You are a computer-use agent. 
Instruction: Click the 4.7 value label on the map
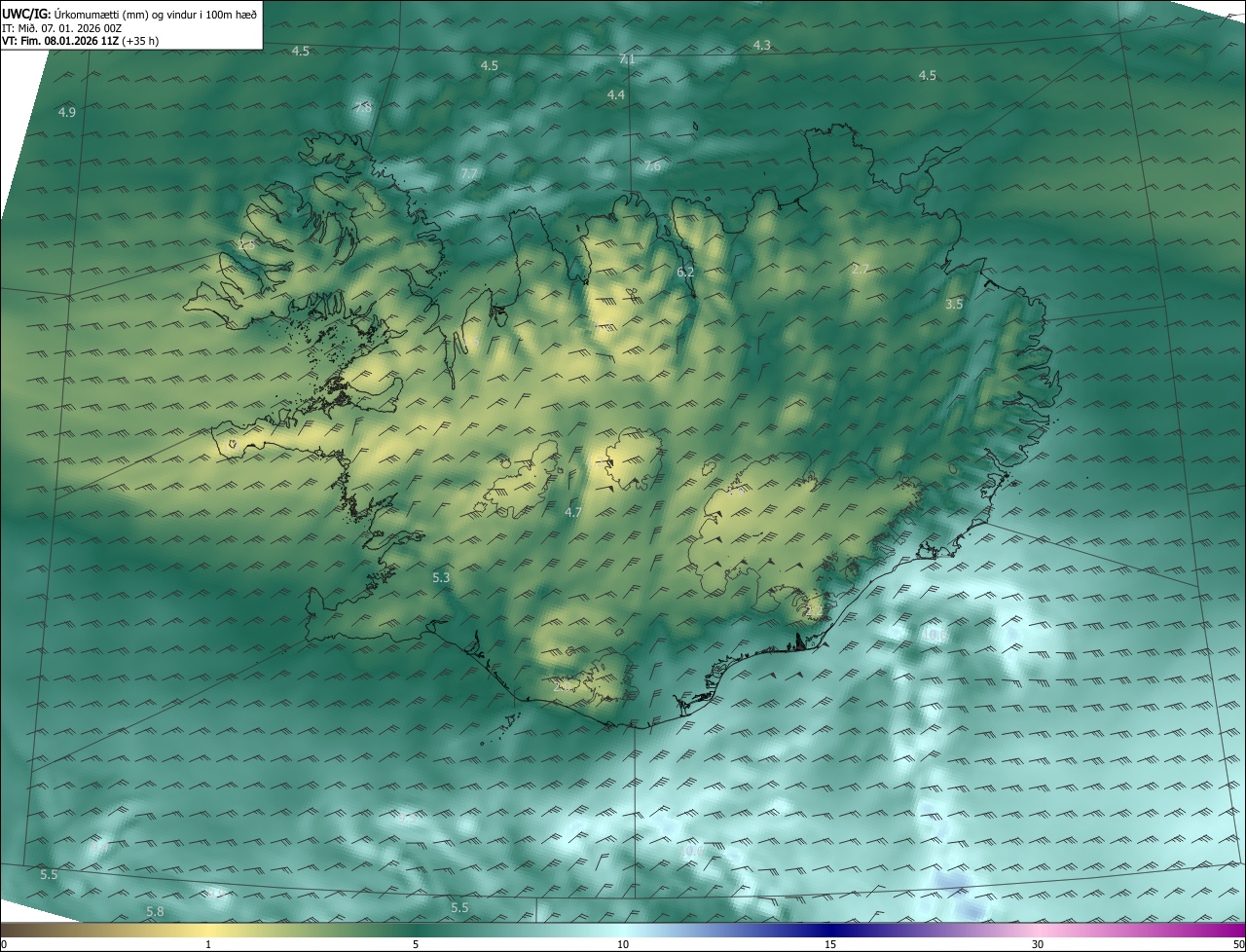[573, 513]
